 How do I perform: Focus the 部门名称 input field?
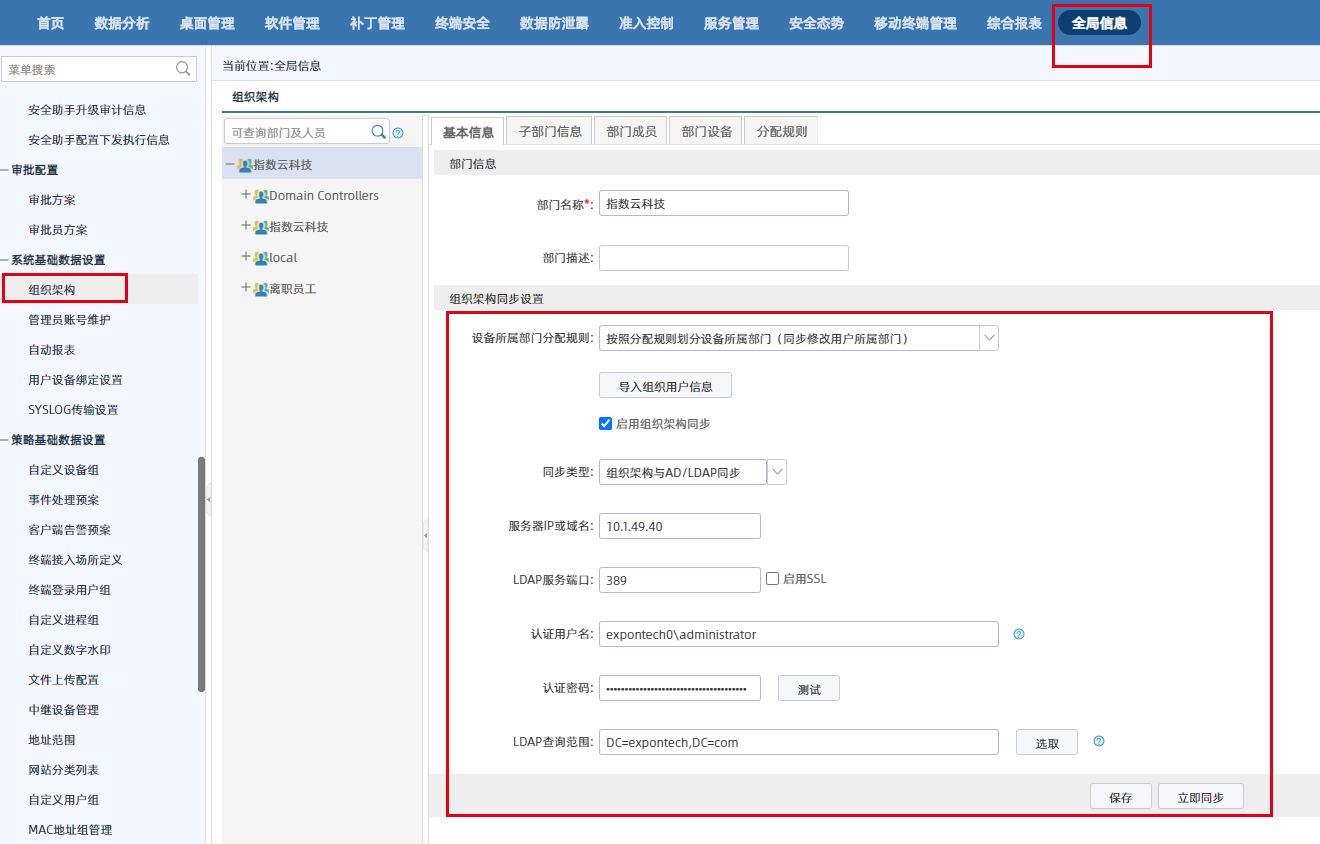(x=724, y=203)
